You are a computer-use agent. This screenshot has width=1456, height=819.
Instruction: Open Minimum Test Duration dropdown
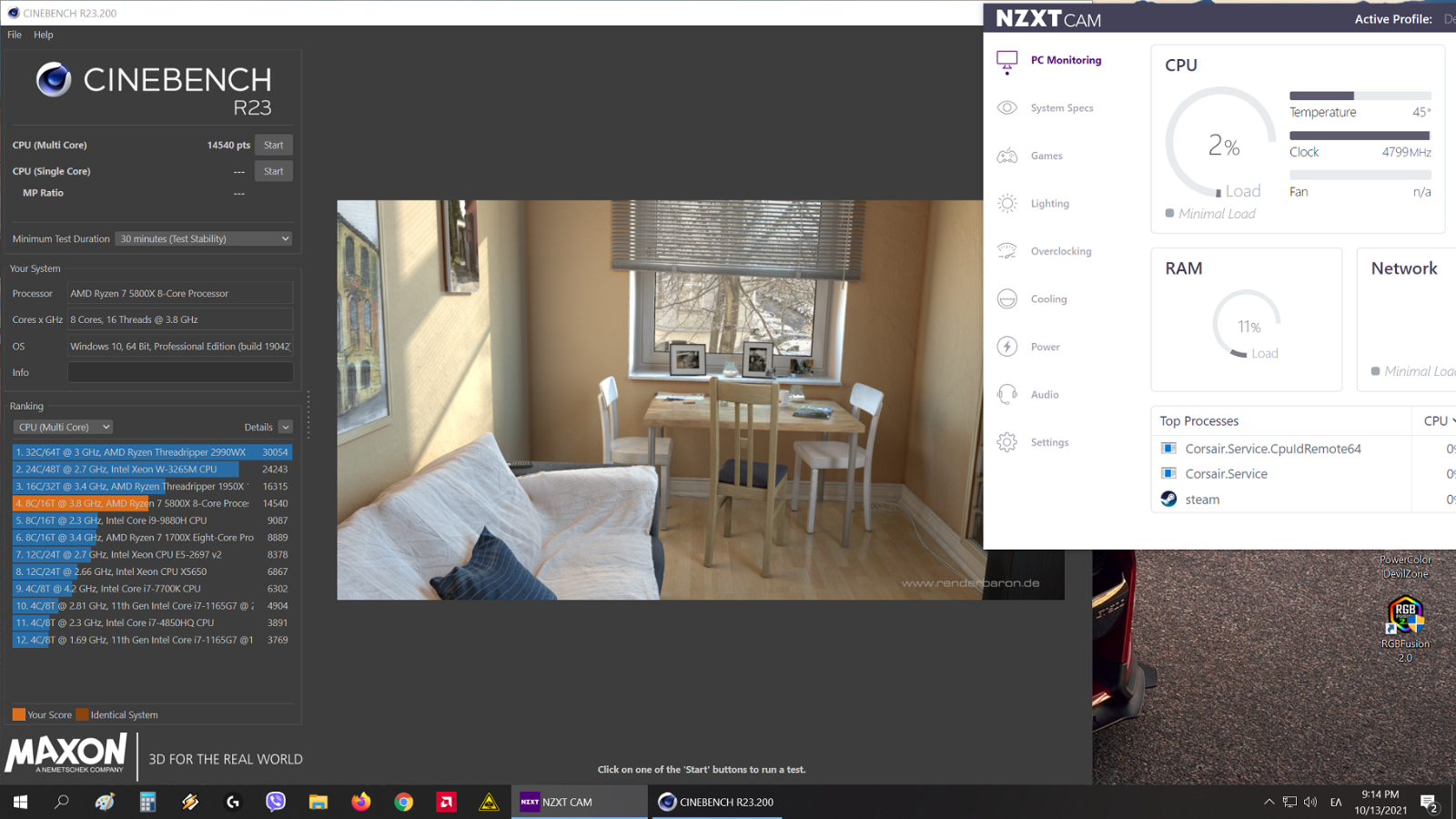pyautogui.click(x=204, y=238)
